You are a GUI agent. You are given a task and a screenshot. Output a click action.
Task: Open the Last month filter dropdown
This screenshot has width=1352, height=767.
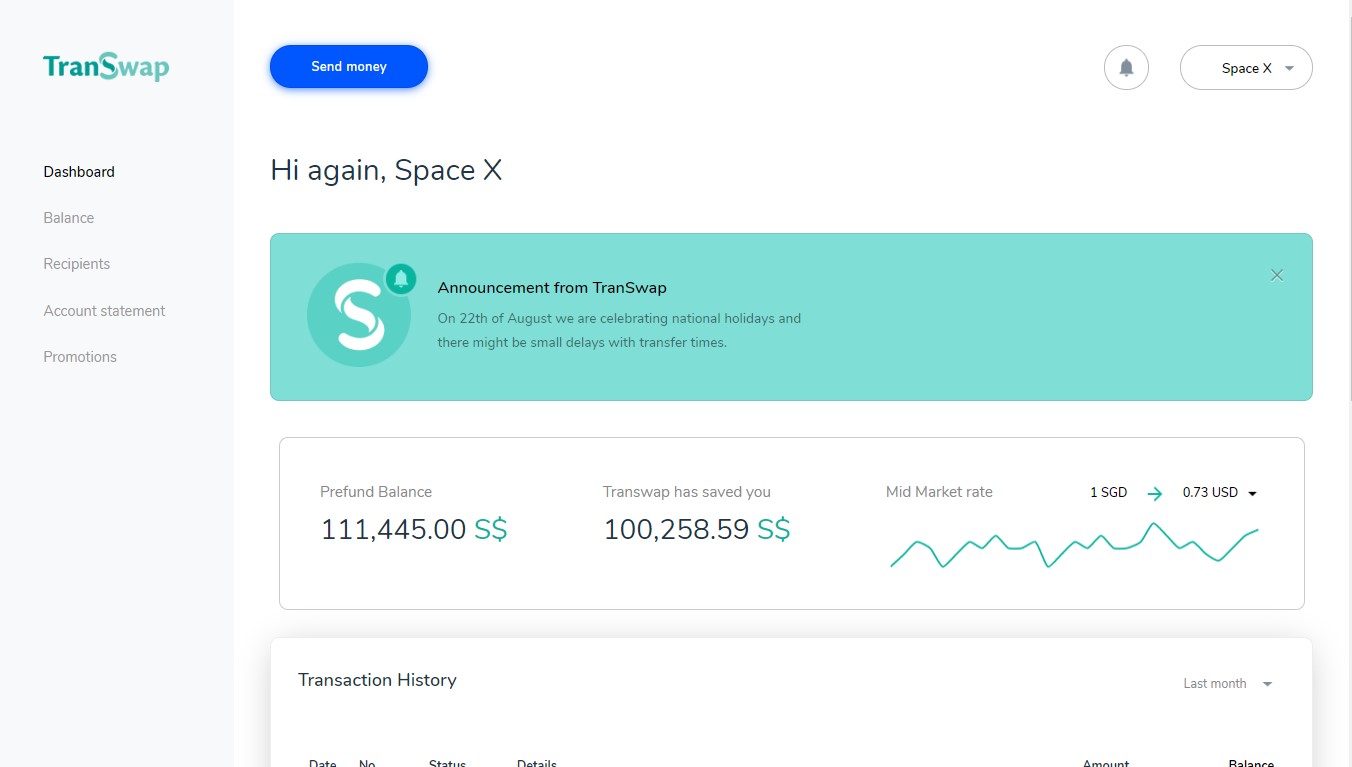(1227, 684)
